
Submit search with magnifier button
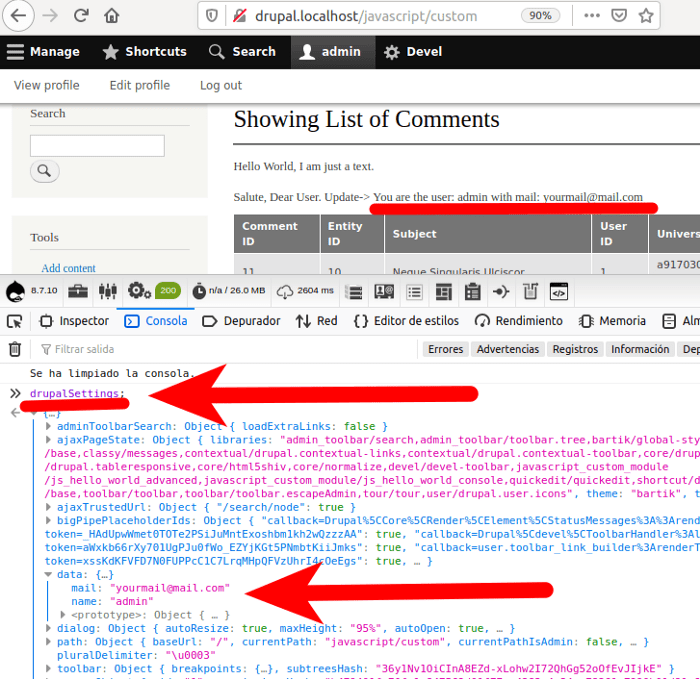44,171
